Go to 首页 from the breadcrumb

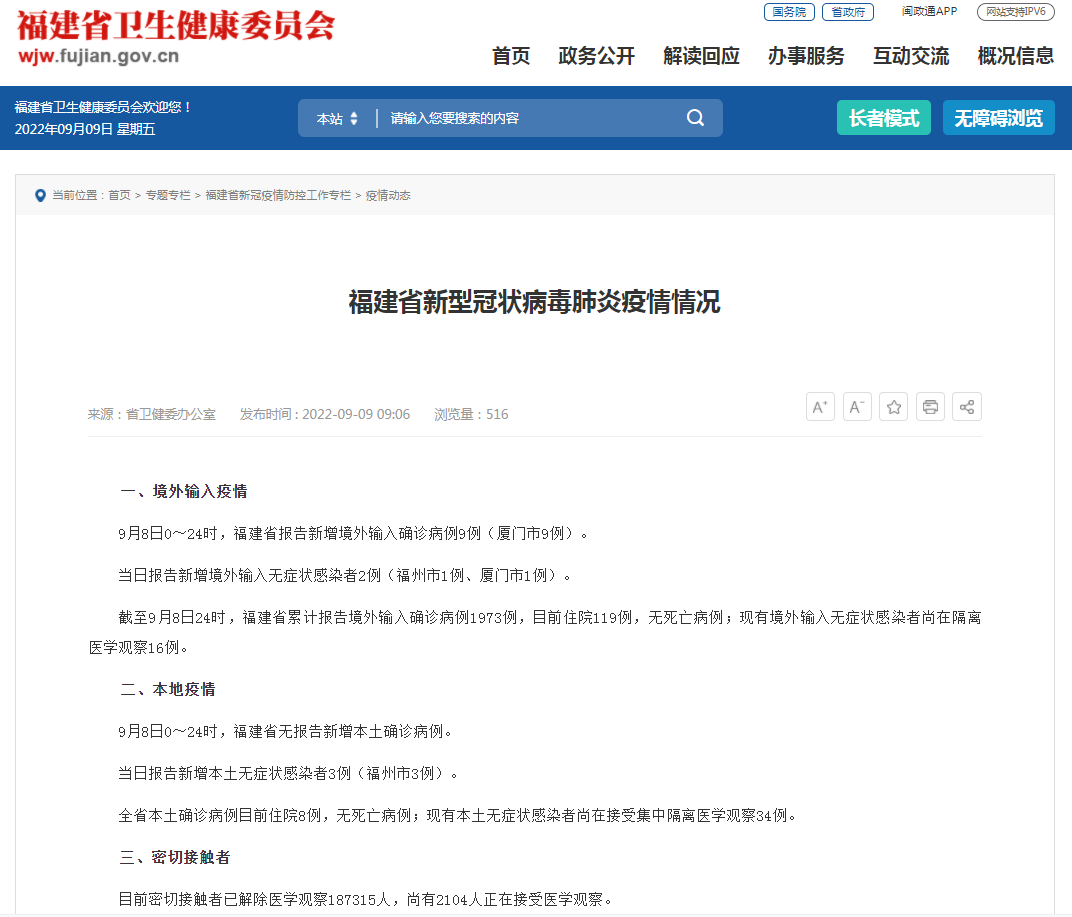pos(120,196)
